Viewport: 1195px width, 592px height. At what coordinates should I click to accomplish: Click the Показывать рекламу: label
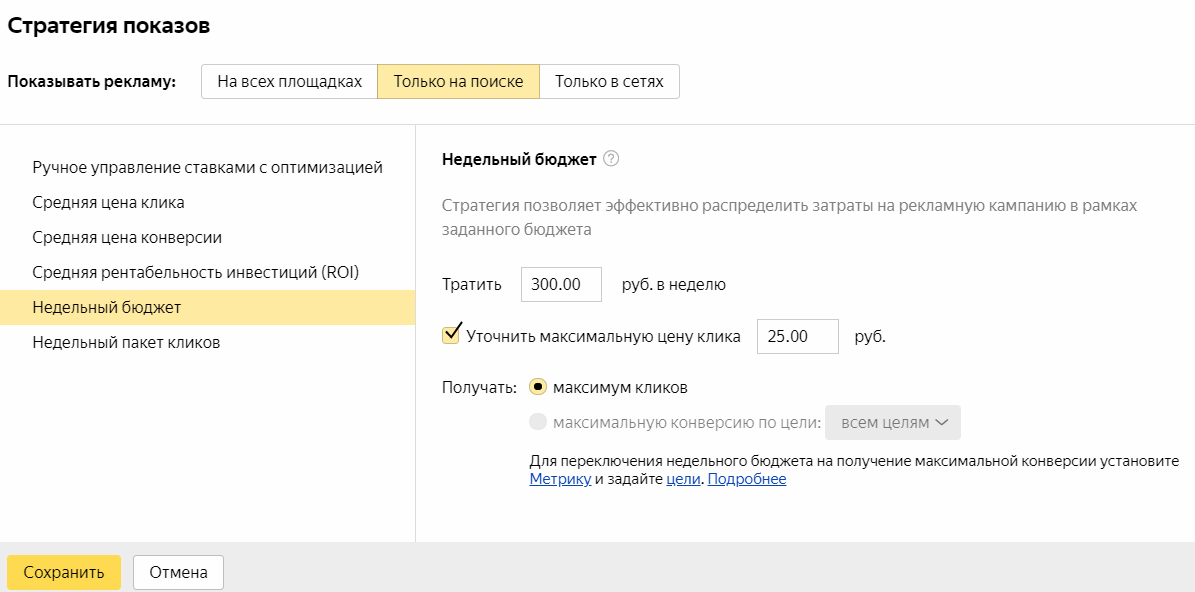pos(91,82)
